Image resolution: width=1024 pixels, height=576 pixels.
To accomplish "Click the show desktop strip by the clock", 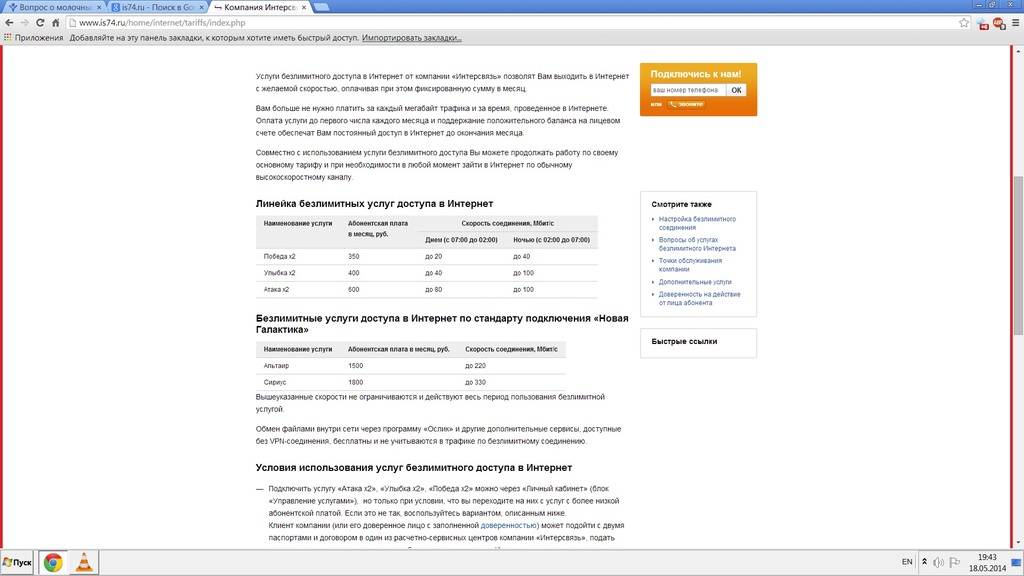I will (x=1016, y=562).
